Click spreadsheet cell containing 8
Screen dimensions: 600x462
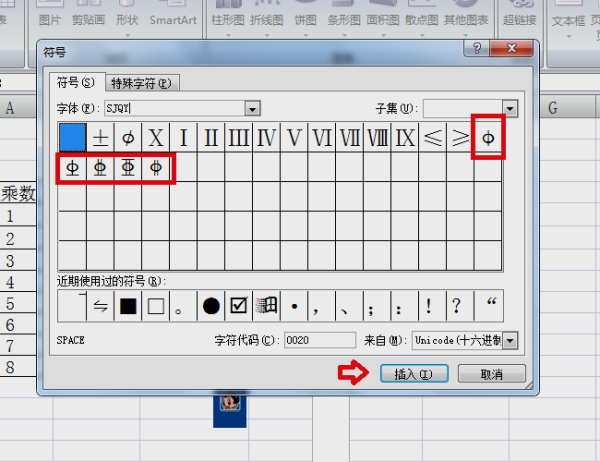tap(18, 367)
